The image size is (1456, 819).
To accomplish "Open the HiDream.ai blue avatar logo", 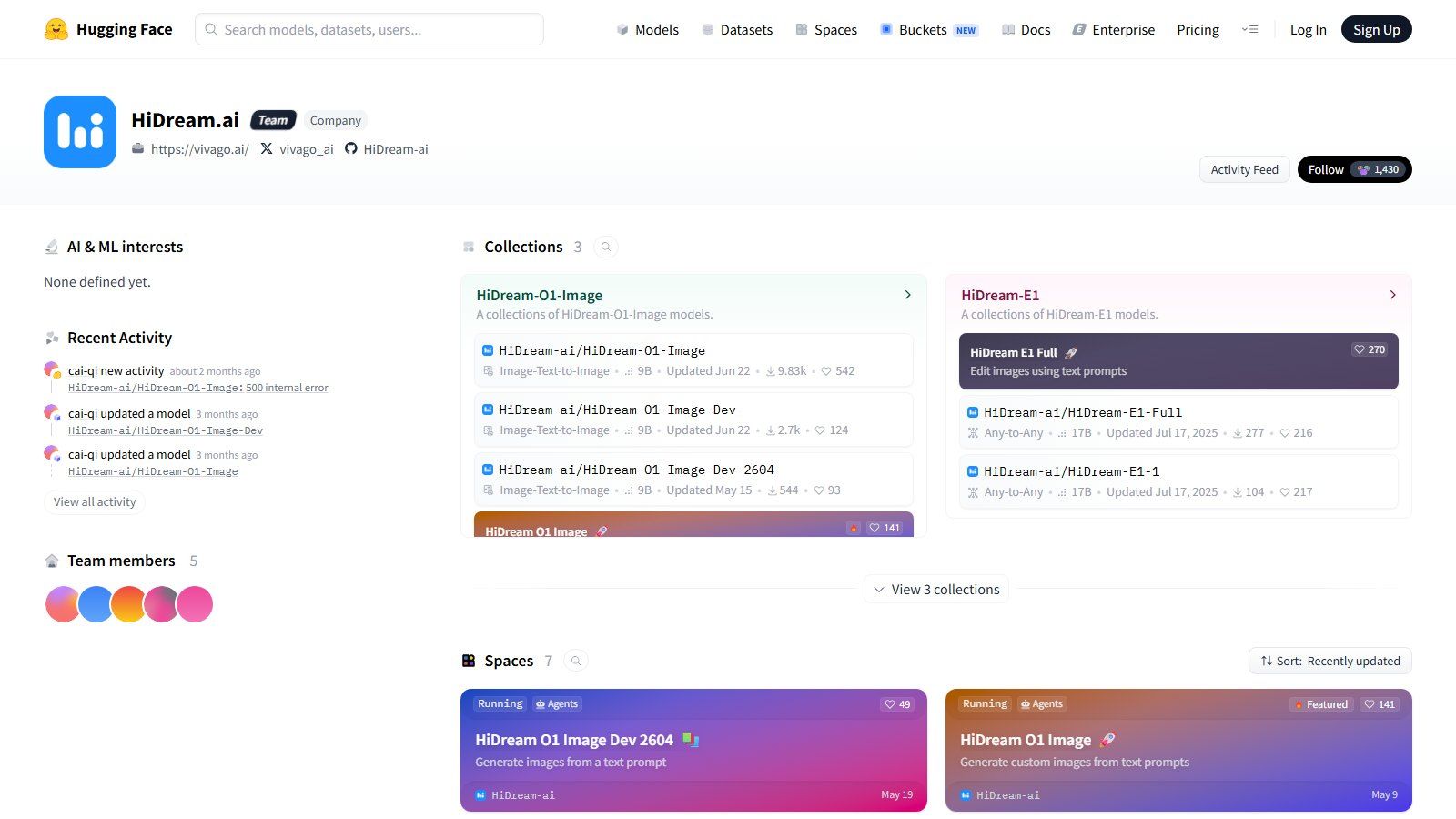I will tap(80, 132).
